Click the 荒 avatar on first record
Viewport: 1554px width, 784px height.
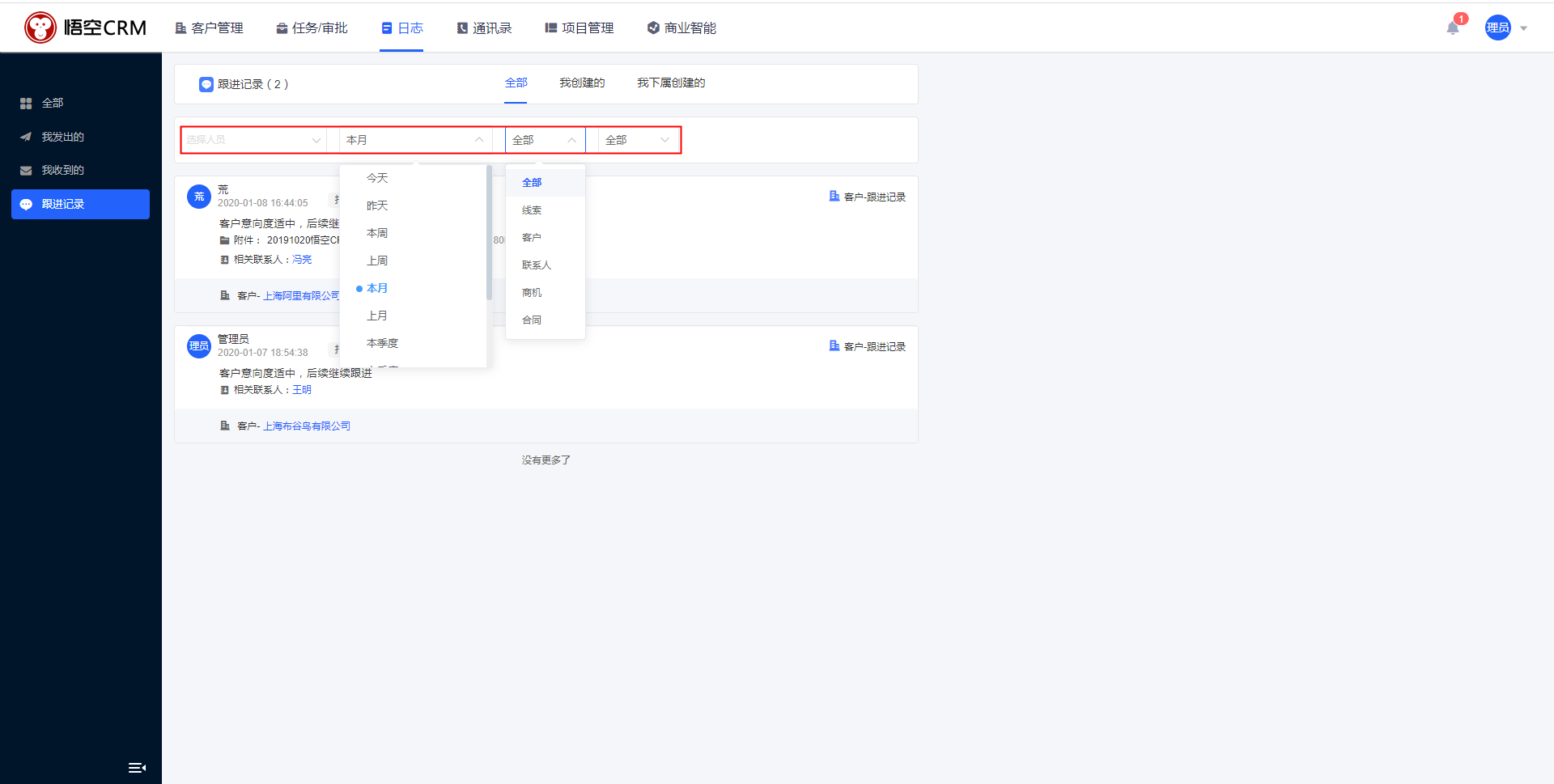coord(199,197)
